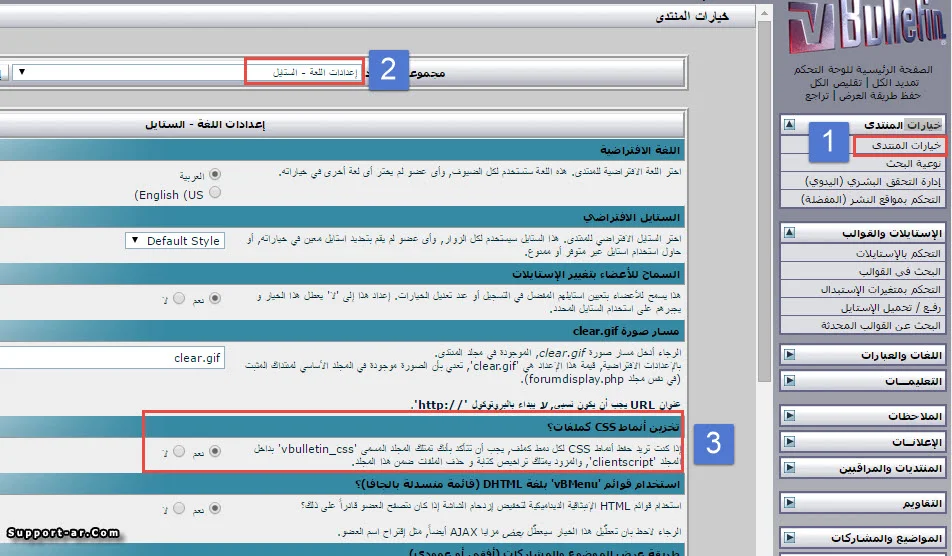Expand the التقاويم section arrow
The height and width of the screenshot is (556, 952).
[x=789, y=503]
